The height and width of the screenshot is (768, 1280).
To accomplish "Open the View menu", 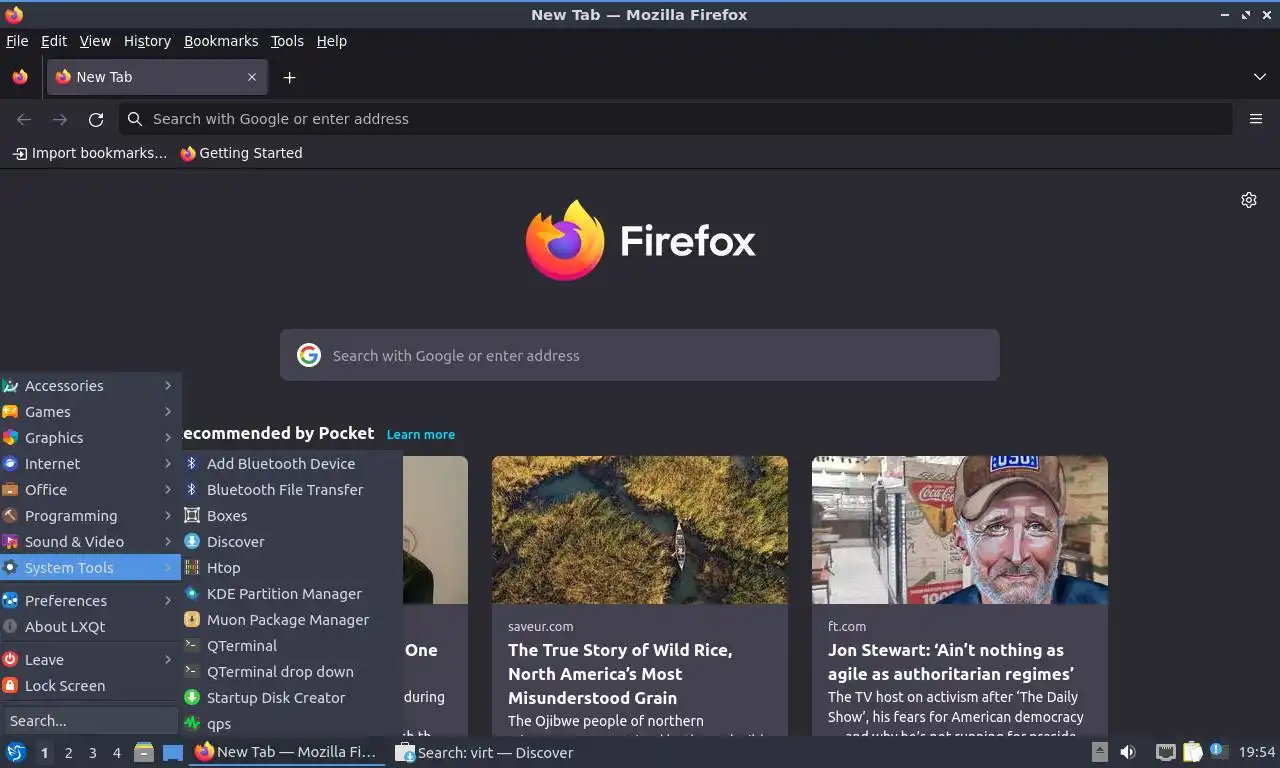I will [95, 41].
